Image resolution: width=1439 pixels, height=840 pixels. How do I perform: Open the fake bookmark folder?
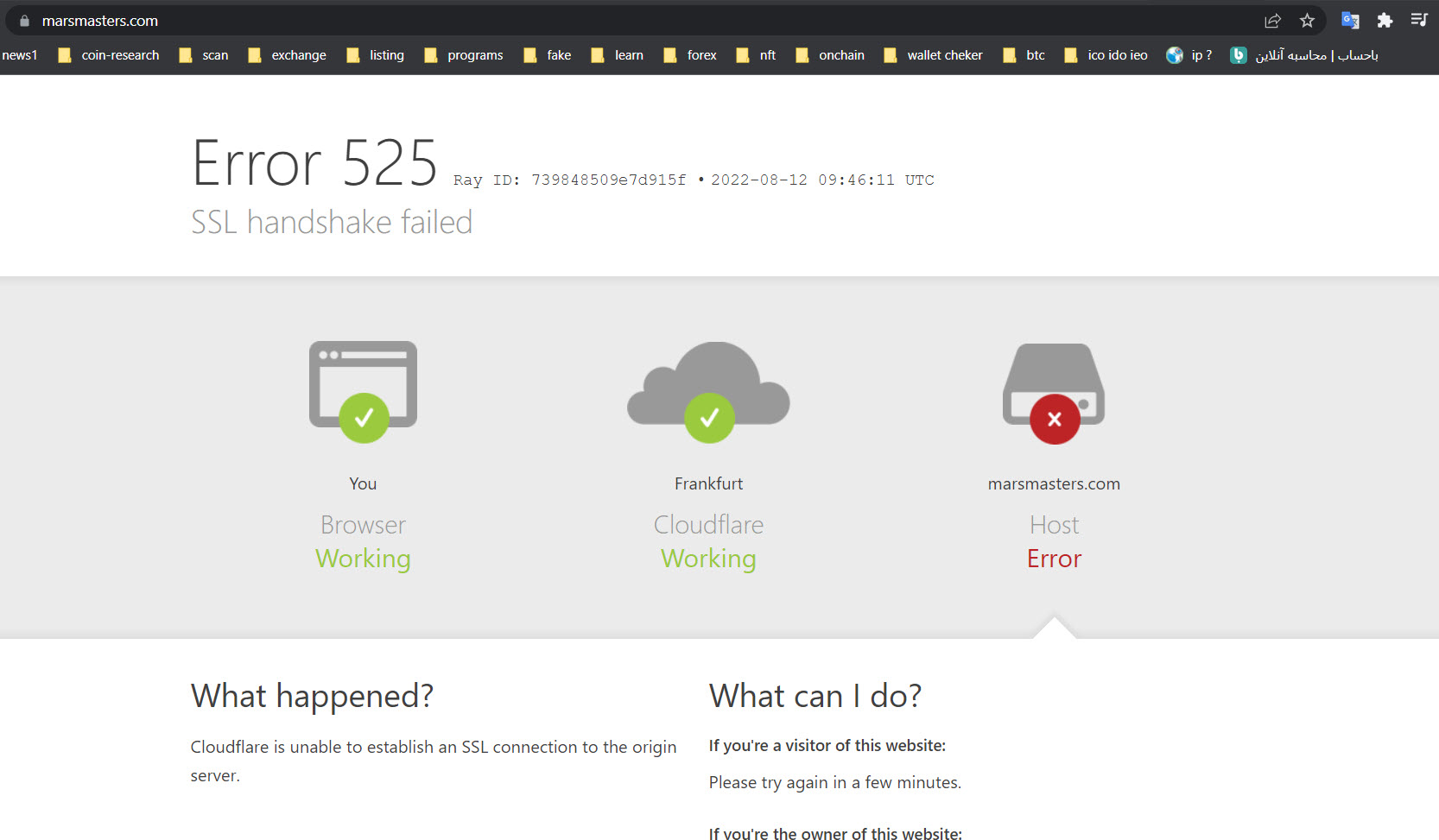pos(548,55)
